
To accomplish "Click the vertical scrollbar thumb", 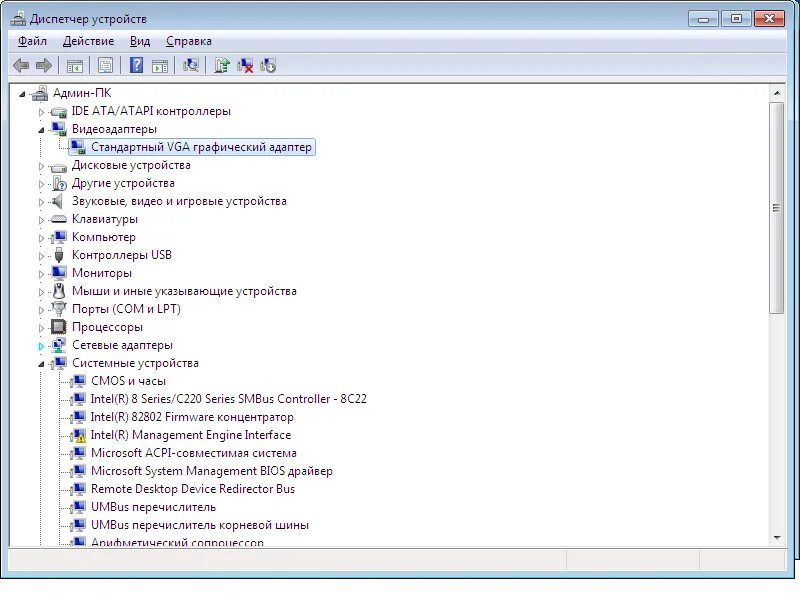I will tap(777, 208).
